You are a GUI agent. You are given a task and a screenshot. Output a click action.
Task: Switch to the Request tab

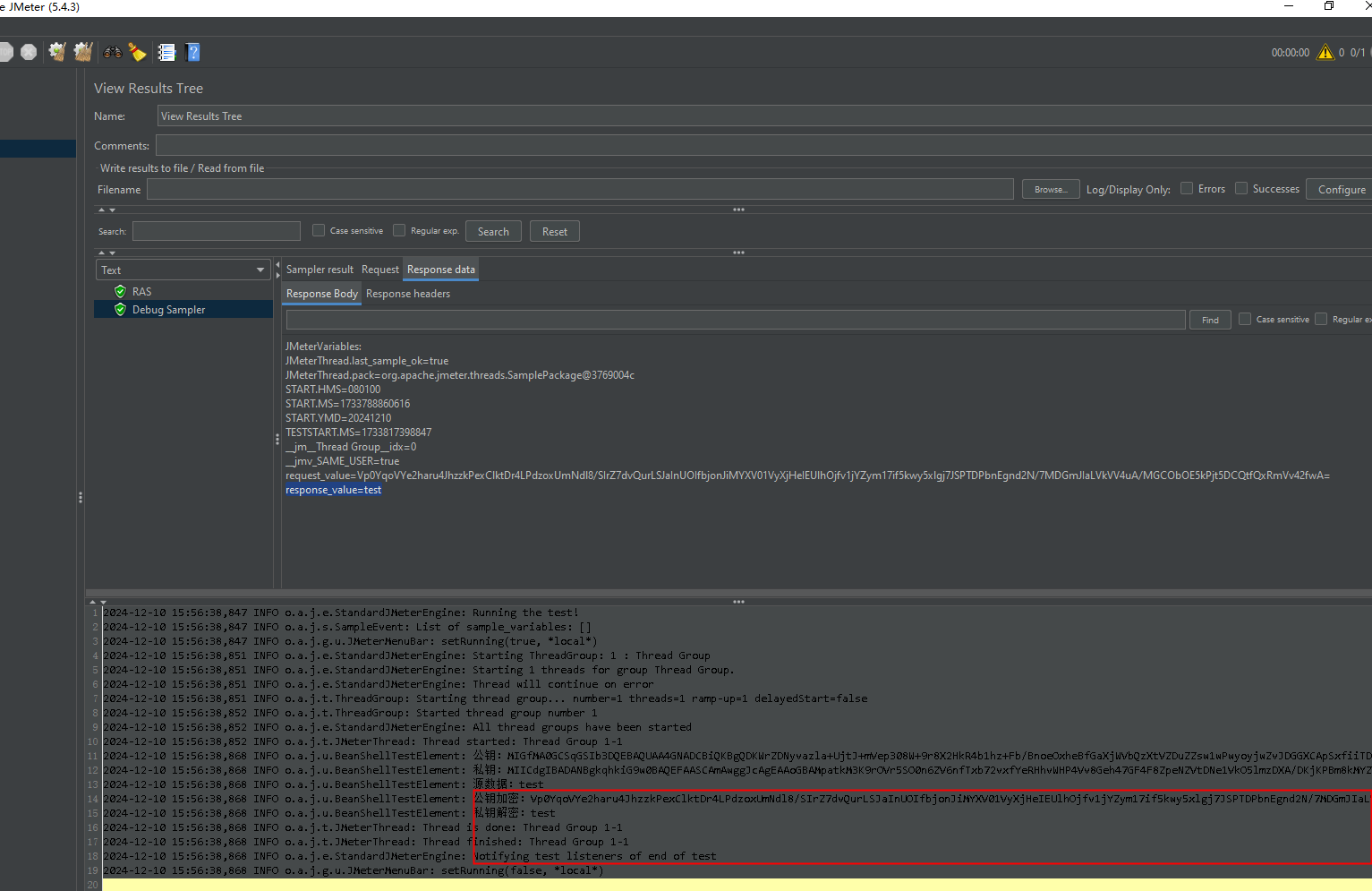click(380, 270)
